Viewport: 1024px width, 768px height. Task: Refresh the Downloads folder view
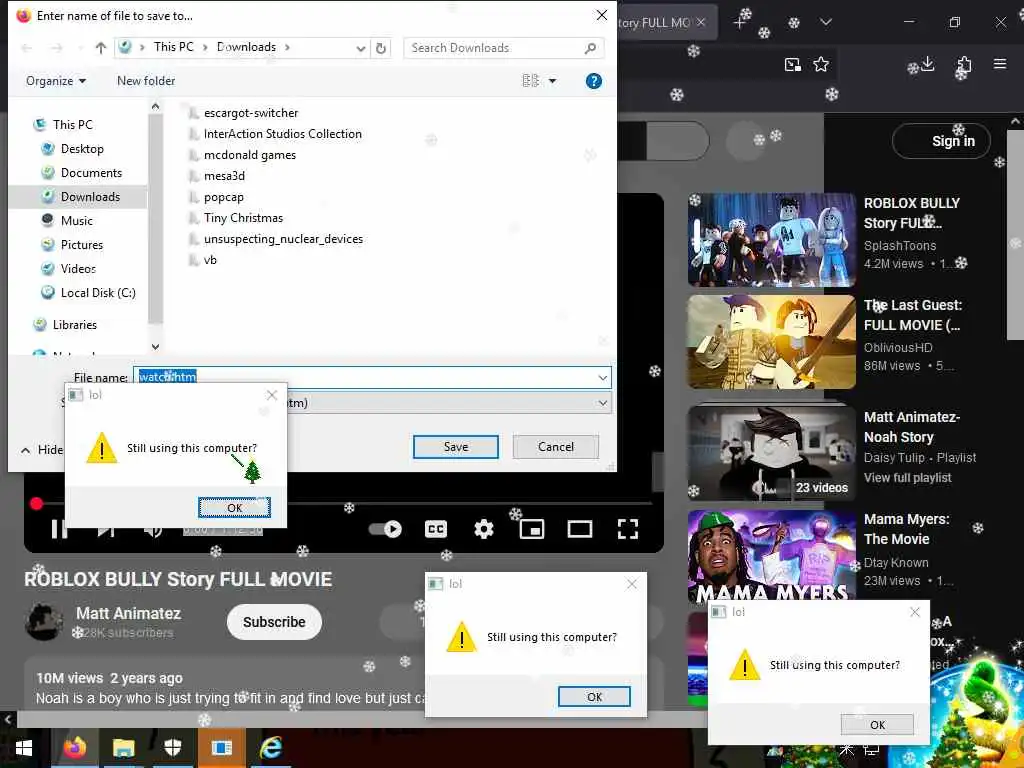381,48
